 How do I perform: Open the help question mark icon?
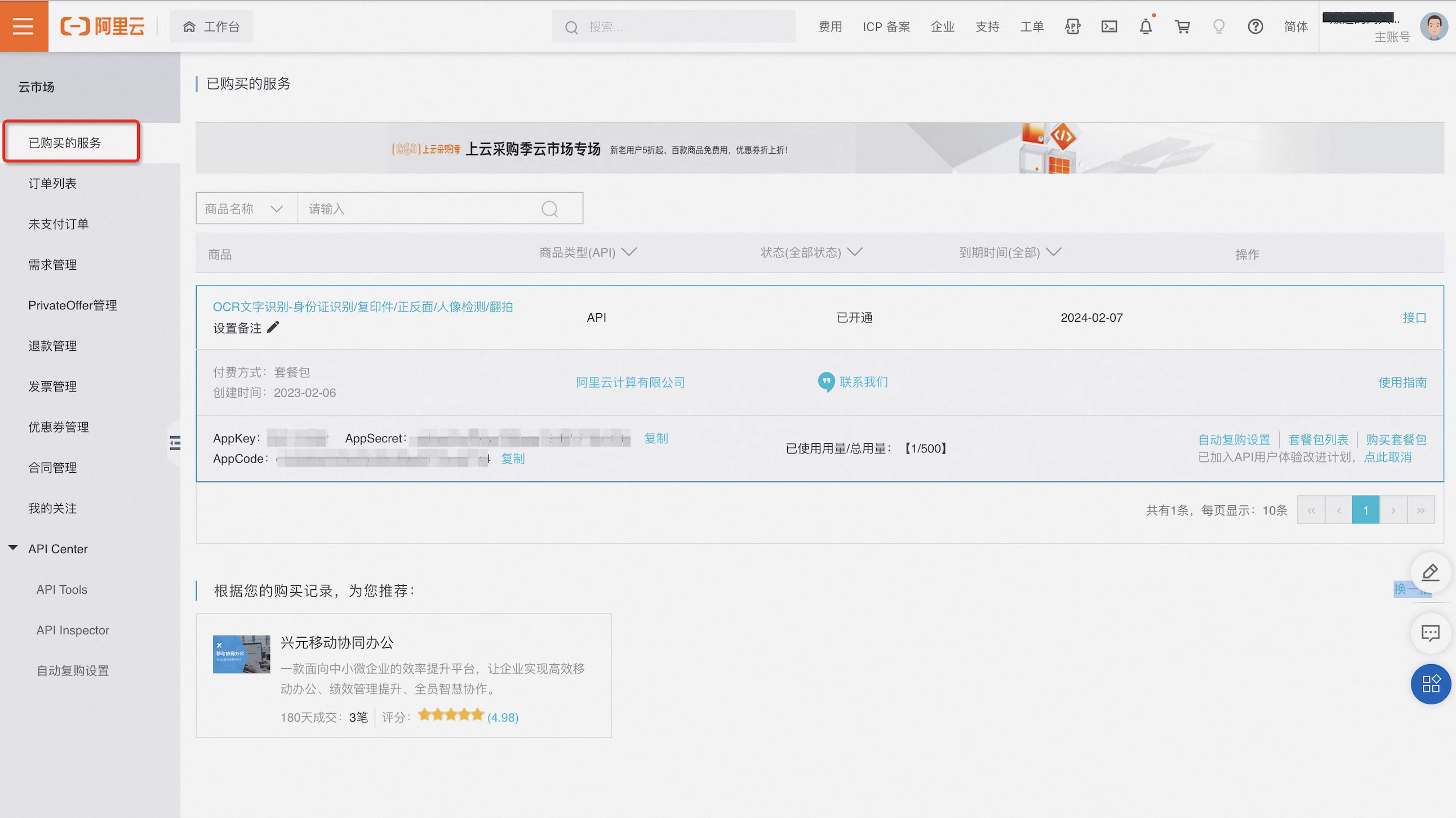coord(1255,26)
